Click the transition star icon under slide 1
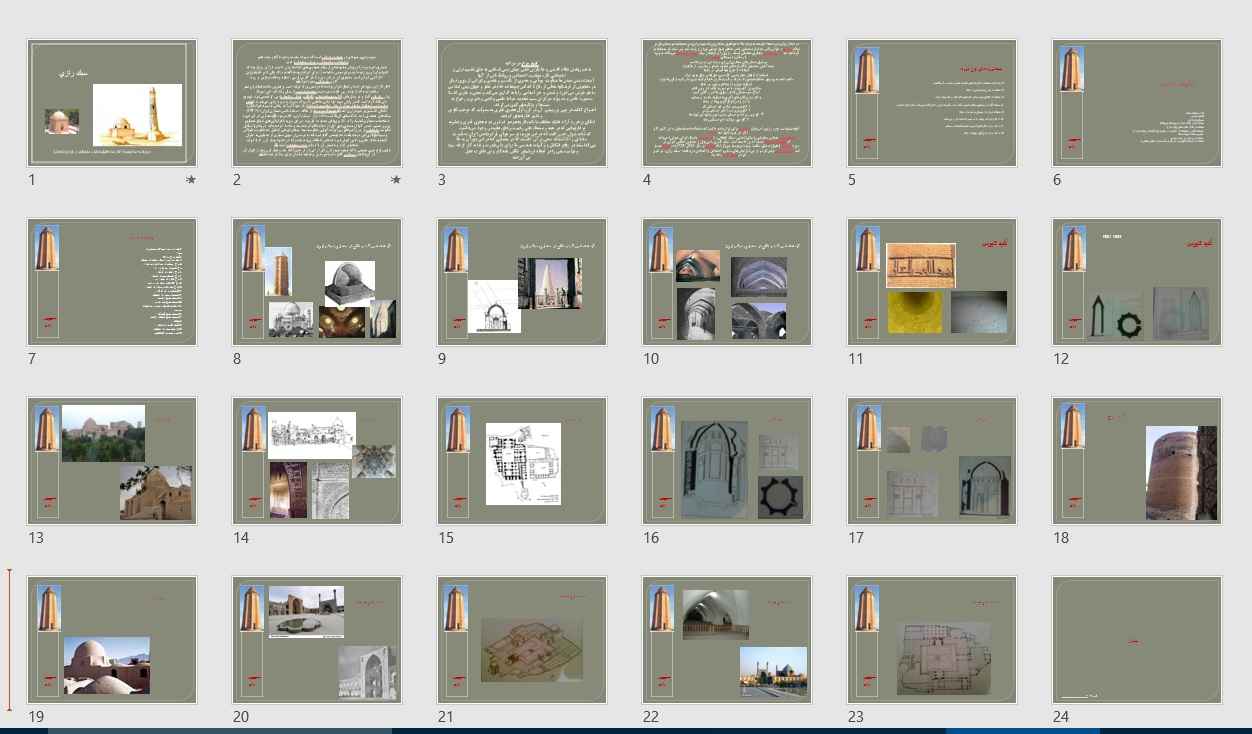Viewport: 1252px width, 734px height. [x=191, y=180]
